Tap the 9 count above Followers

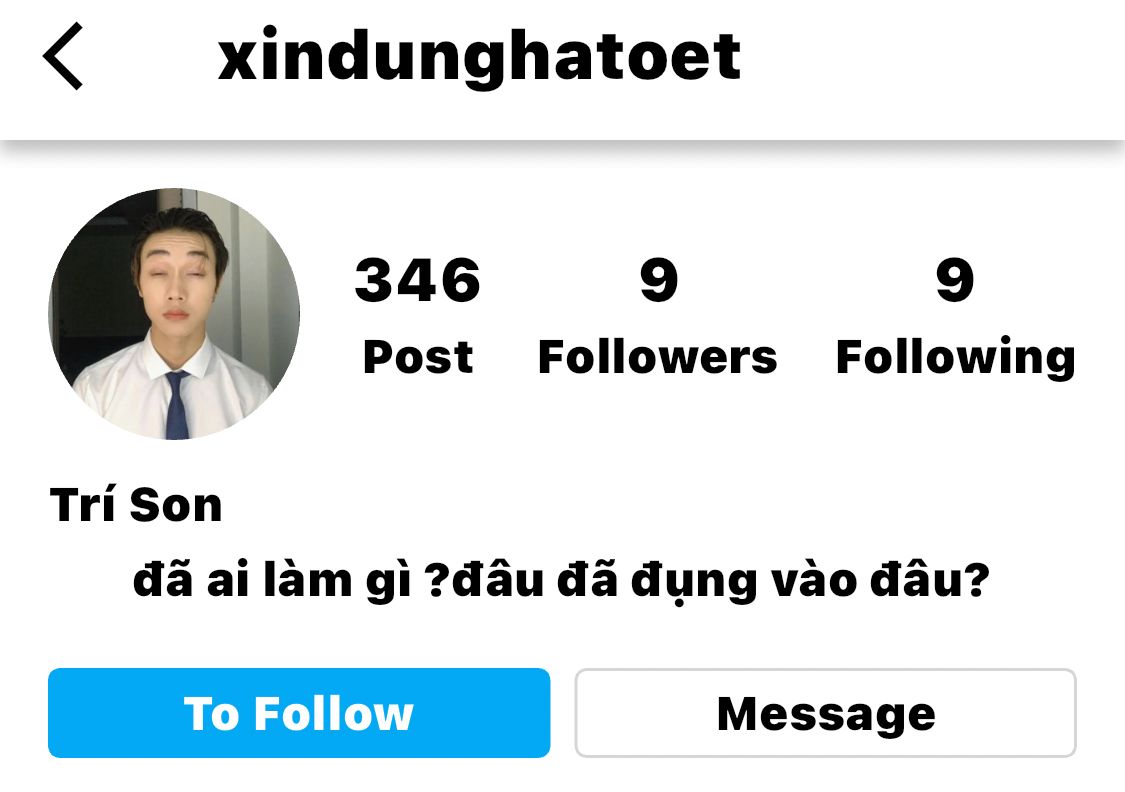[659, 280]
